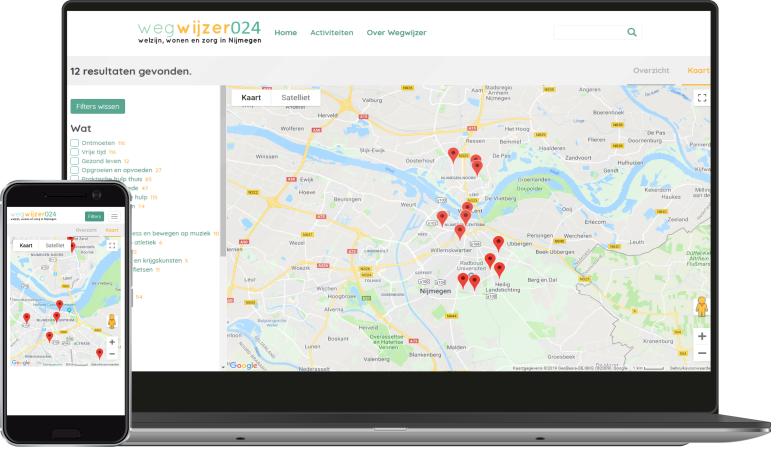
Task: Select Satelliet map type on phone map
Action: click(55, 245)
